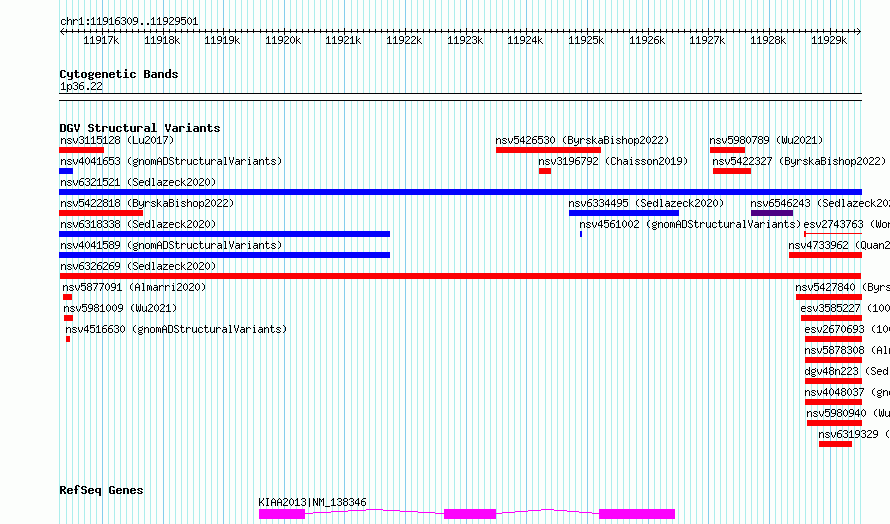This screenshot has height=524, width=890.
Task: Click the 11917k ruler position
Action: [x=101, y=40]
